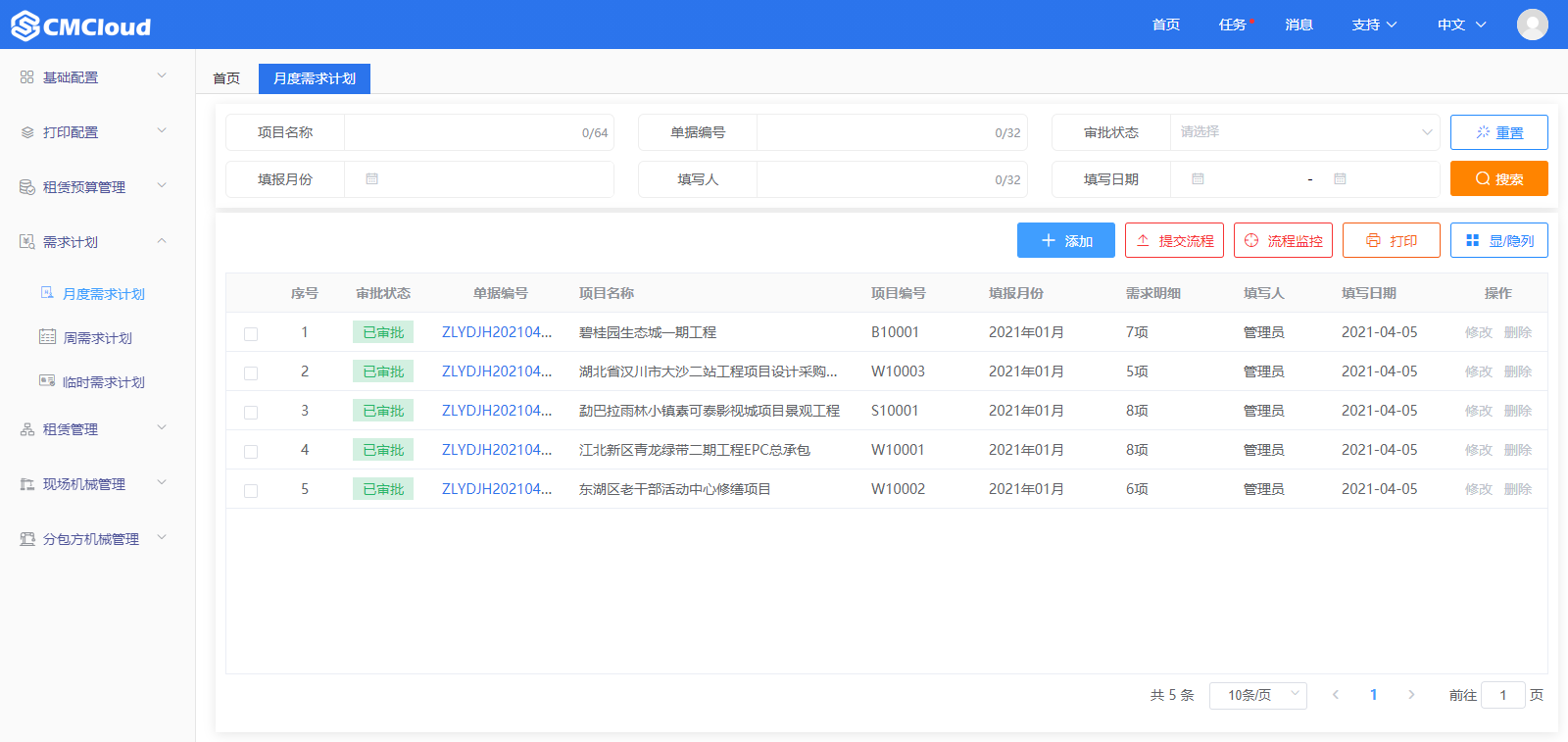Image resolution: width=1568 pixels, height=742 pixels.
Task: Select row 3 checkbox 勐巴拉雨林小镇
Action: [x=251, y=412]
